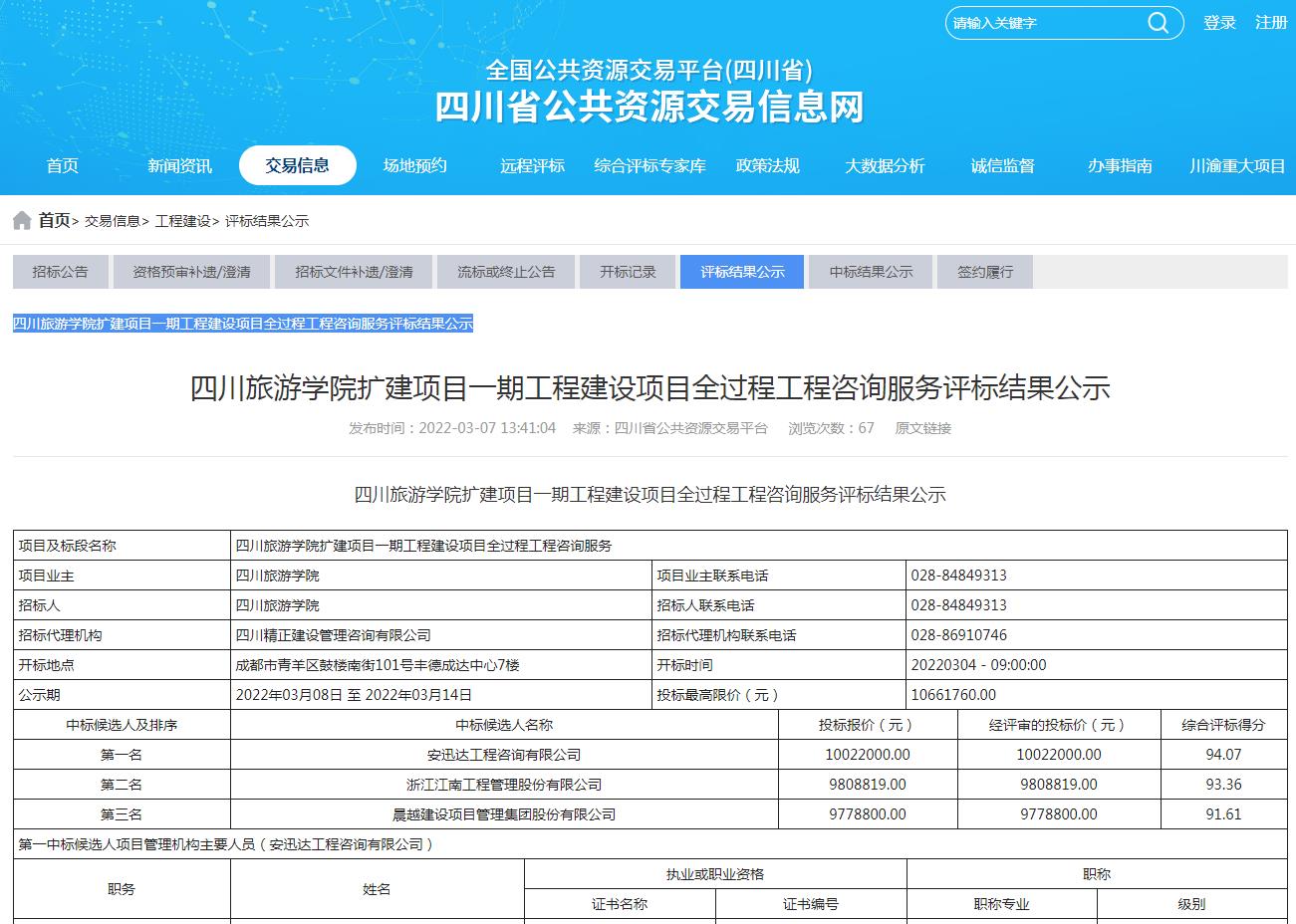Click 投标最高限价 value 10661760.00
The height and width of the screenshot is (924, 1296).
1097,695
